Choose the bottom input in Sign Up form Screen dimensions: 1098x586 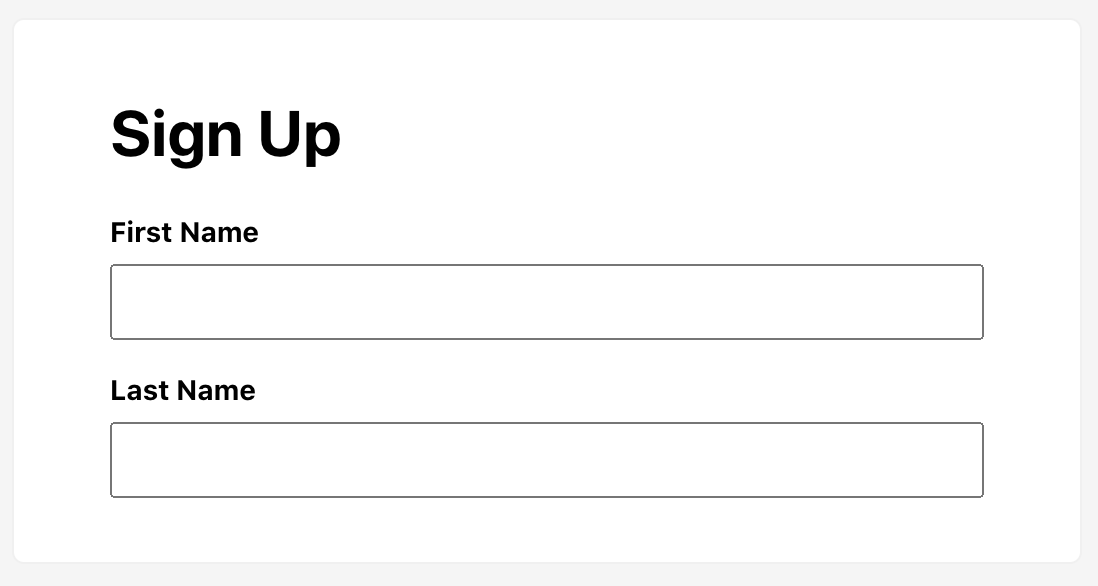point(546,460)
